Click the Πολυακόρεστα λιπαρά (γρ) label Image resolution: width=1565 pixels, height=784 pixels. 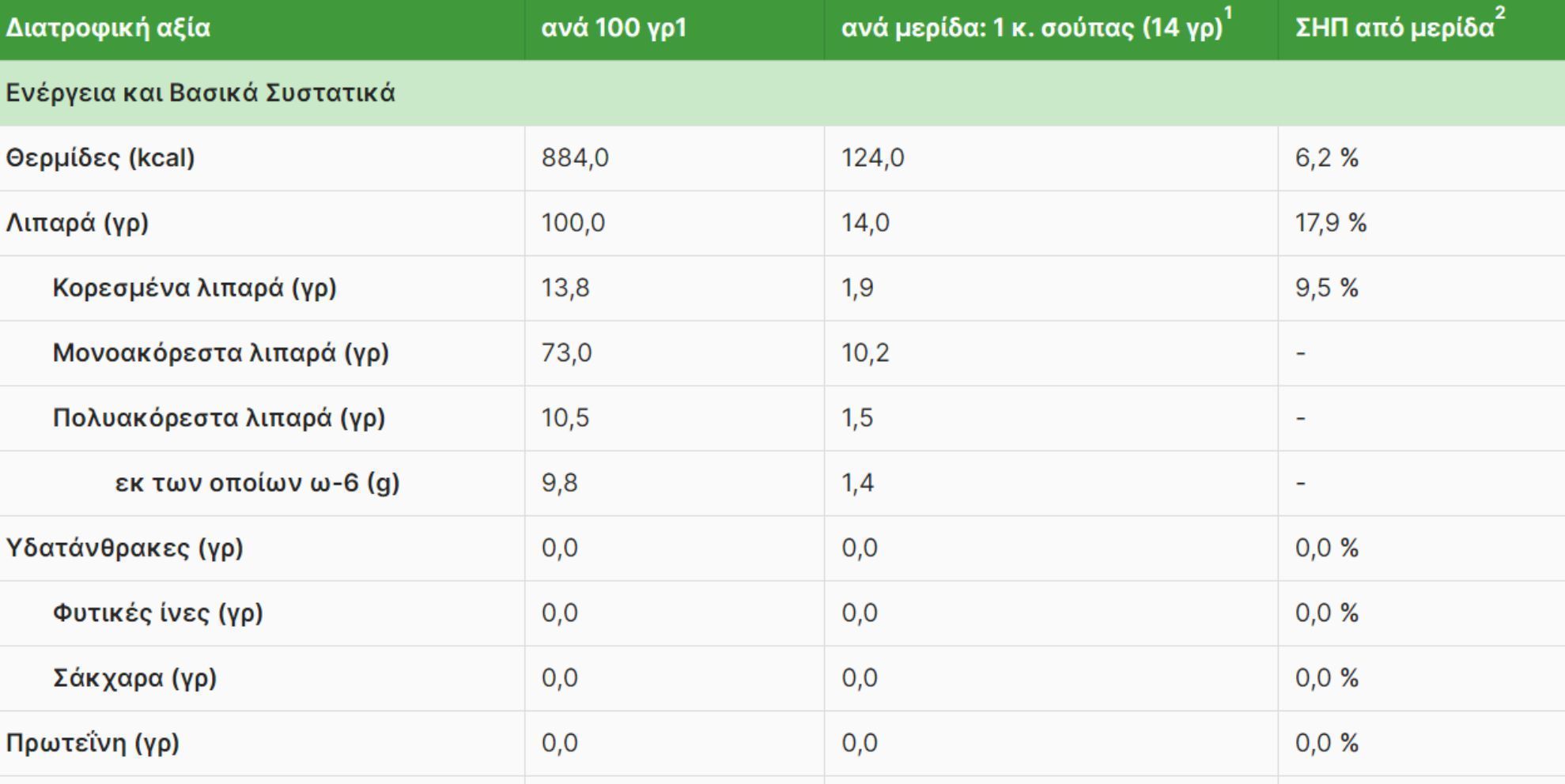click(x=219, y=417)
